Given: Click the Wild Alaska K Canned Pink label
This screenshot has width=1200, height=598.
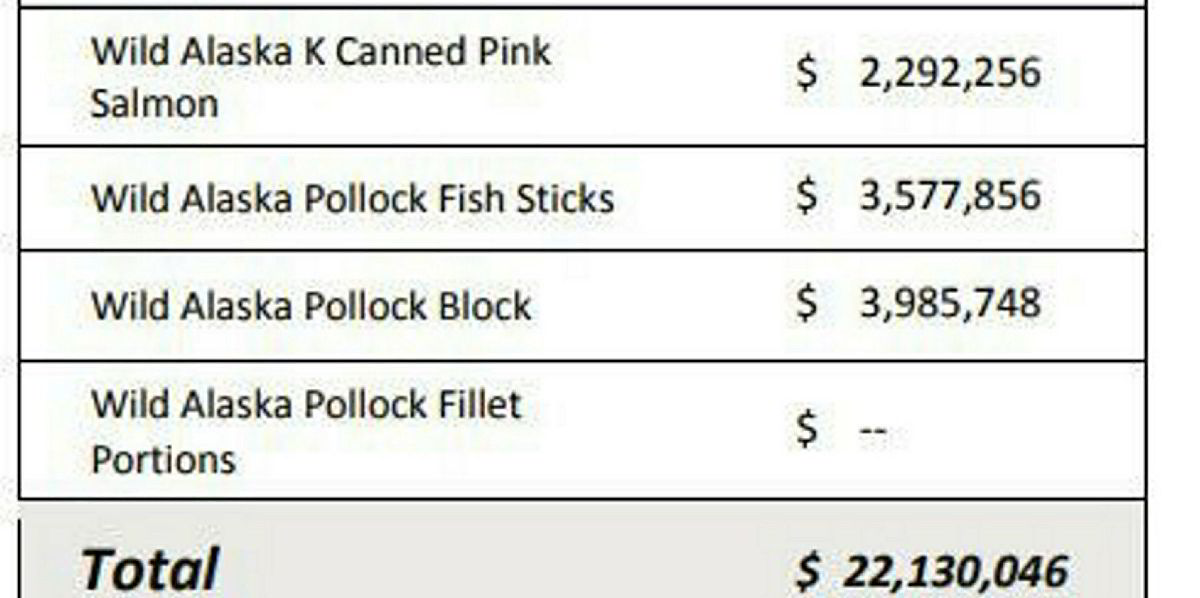Looking at the screenshot, I should 320,52.
